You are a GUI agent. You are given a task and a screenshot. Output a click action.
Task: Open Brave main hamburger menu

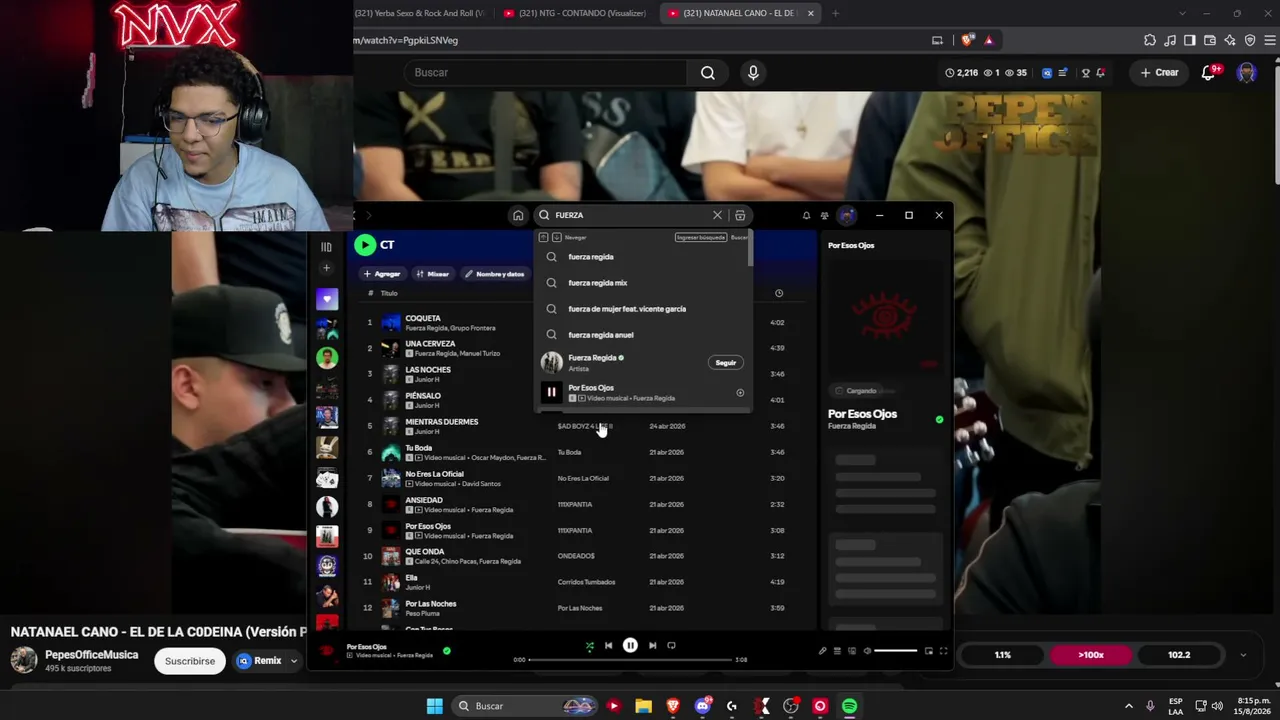pos(1270,40)
